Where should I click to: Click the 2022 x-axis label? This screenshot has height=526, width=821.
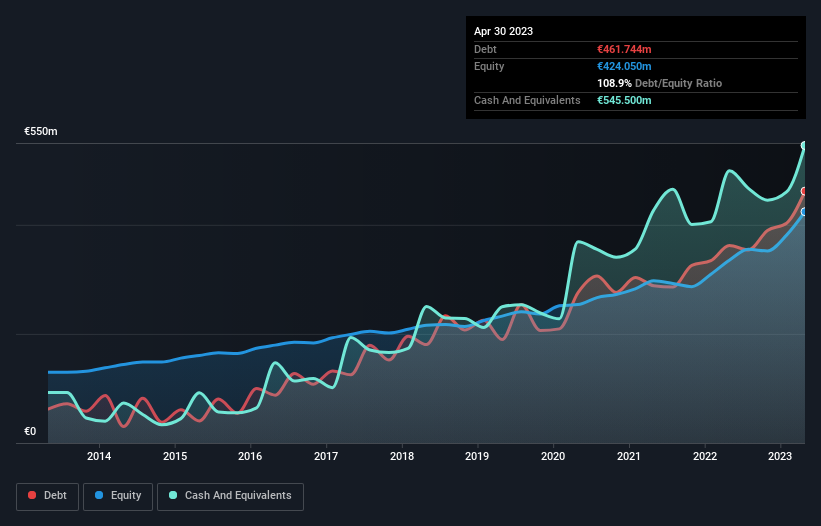tap(705, 456)
